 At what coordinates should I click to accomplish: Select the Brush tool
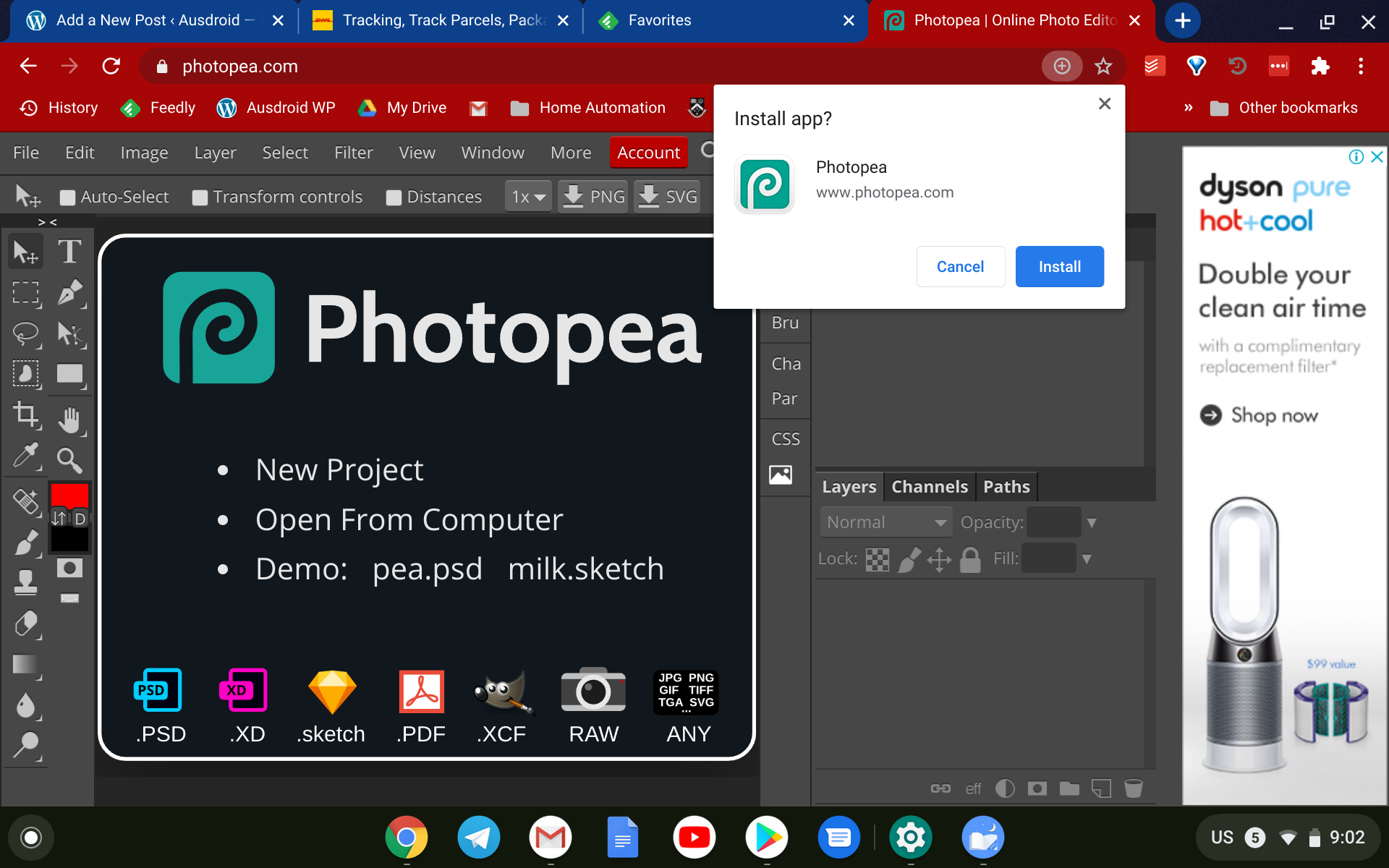26,542
